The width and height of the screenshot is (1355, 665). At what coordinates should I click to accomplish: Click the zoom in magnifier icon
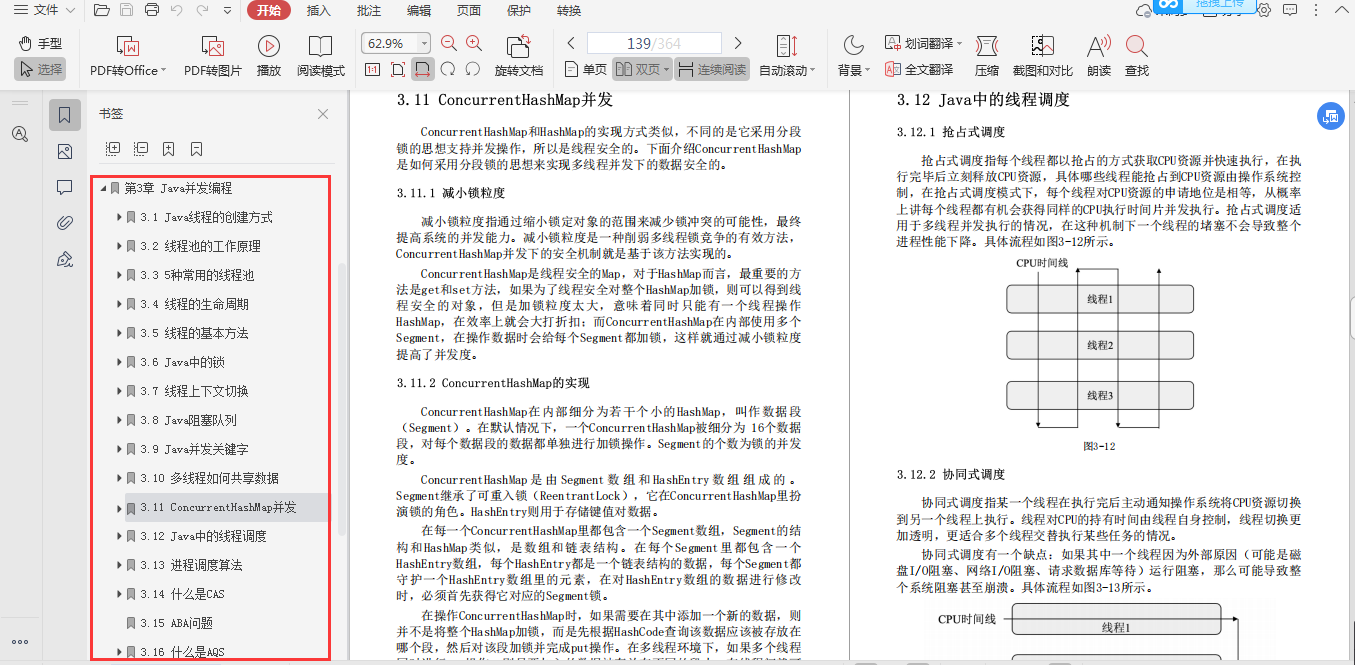click(x=474, y=43)
